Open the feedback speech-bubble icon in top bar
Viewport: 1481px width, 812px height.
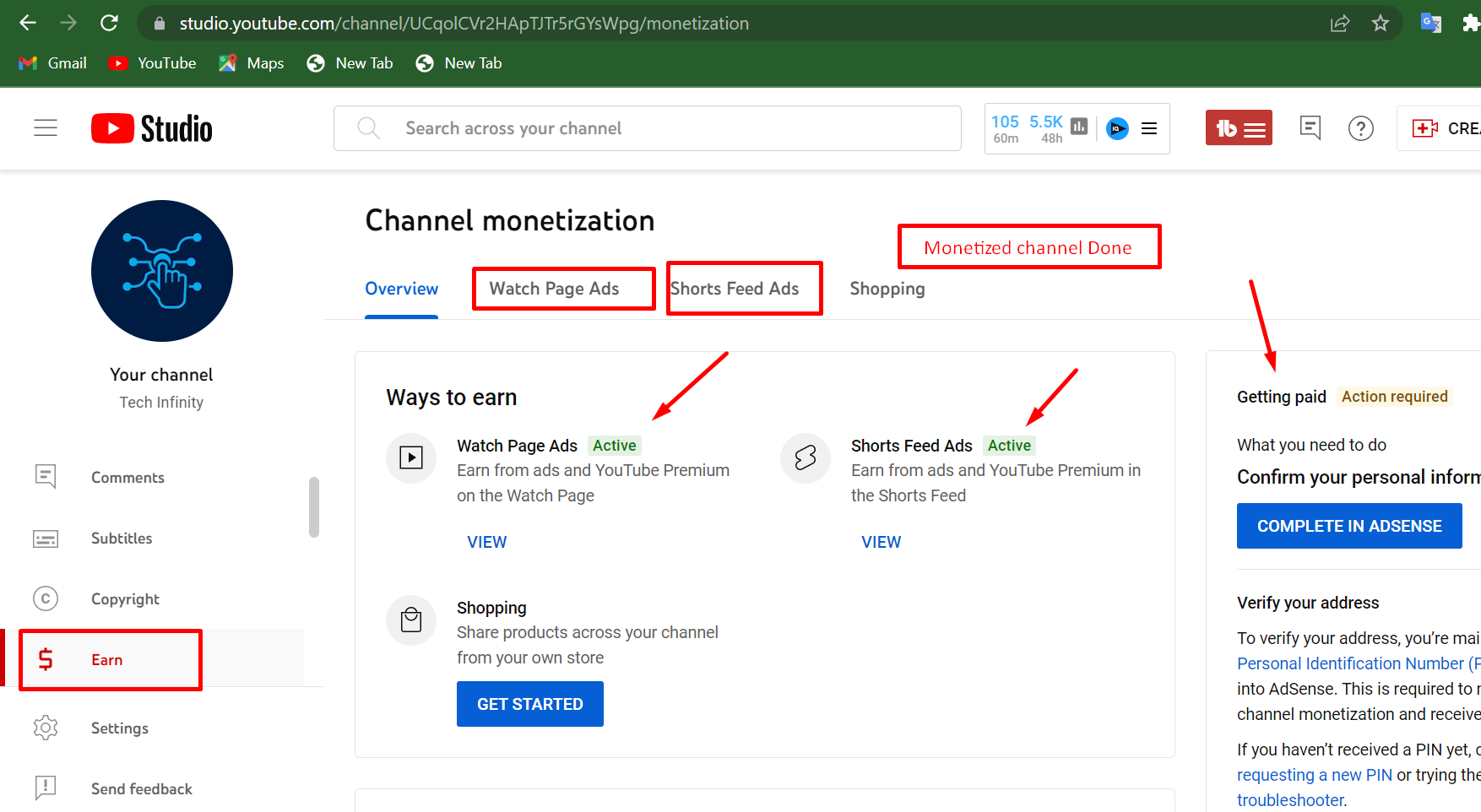[1310, 127]
